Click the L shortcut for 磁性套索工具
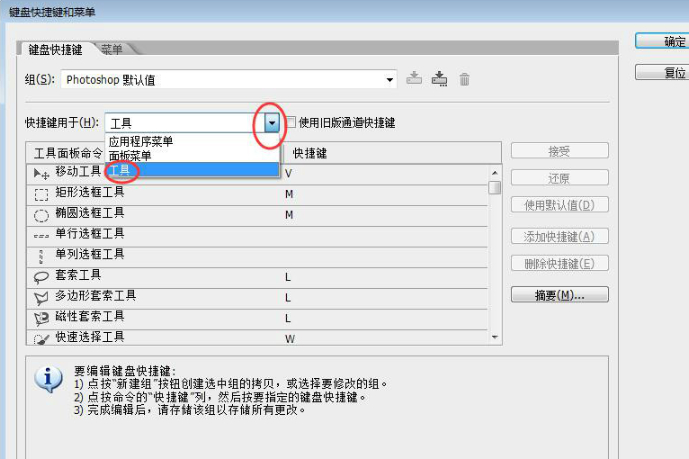This screenshot has height=459, width=689. (288, 318)
